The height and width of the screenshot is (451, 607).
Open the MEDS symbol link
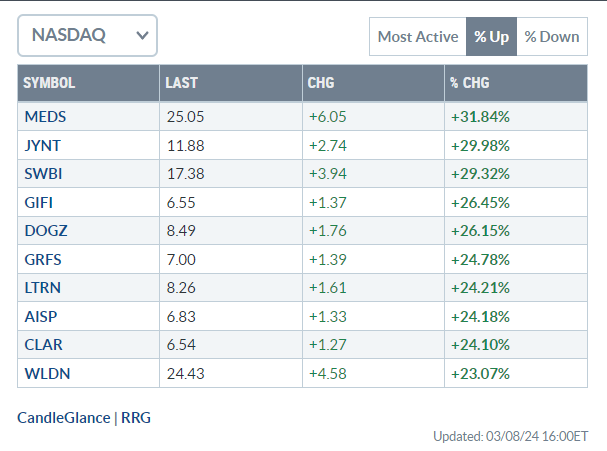tap(45, 116)
